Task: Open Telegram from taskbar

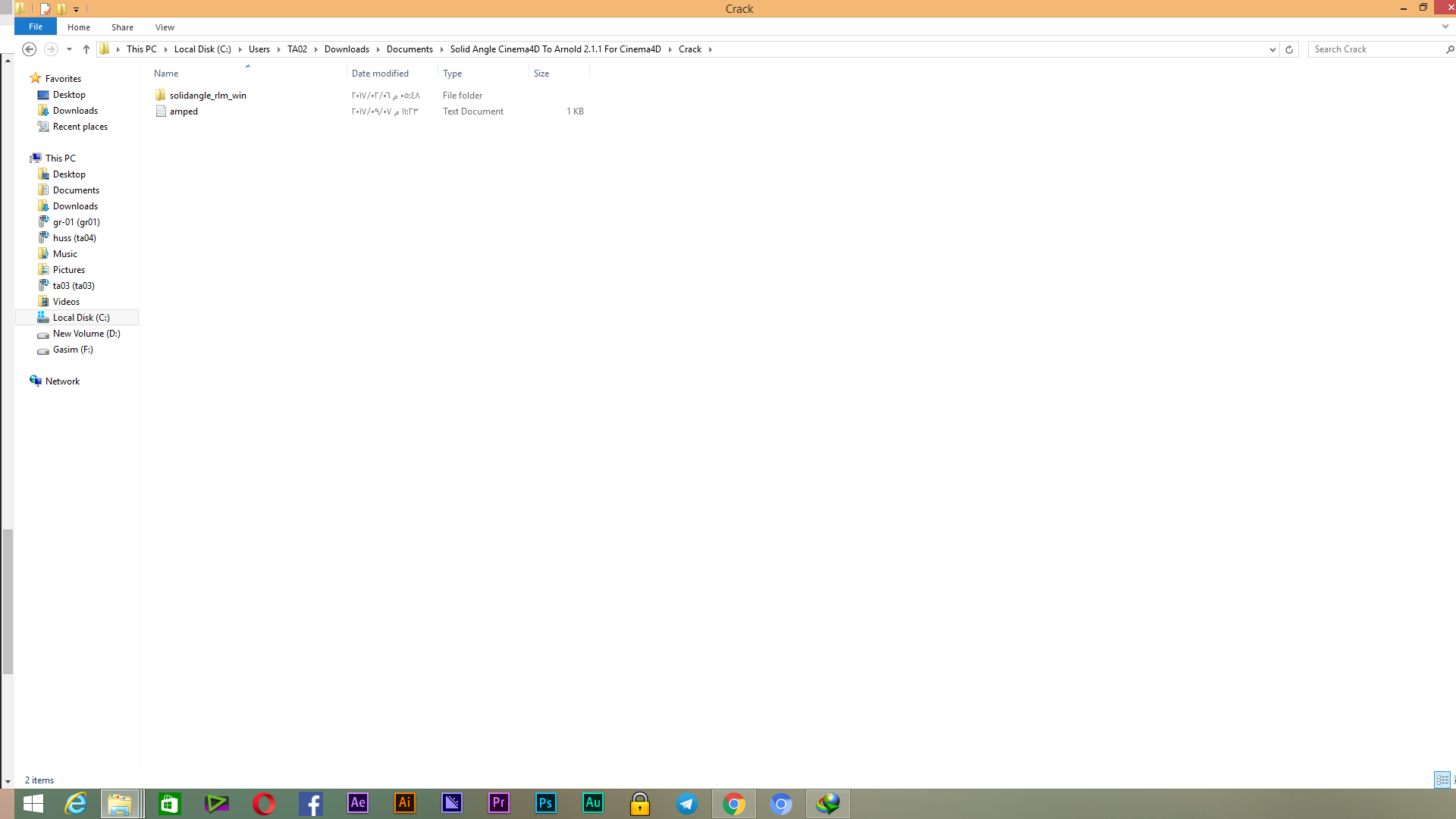Action: tap(687, 804)
